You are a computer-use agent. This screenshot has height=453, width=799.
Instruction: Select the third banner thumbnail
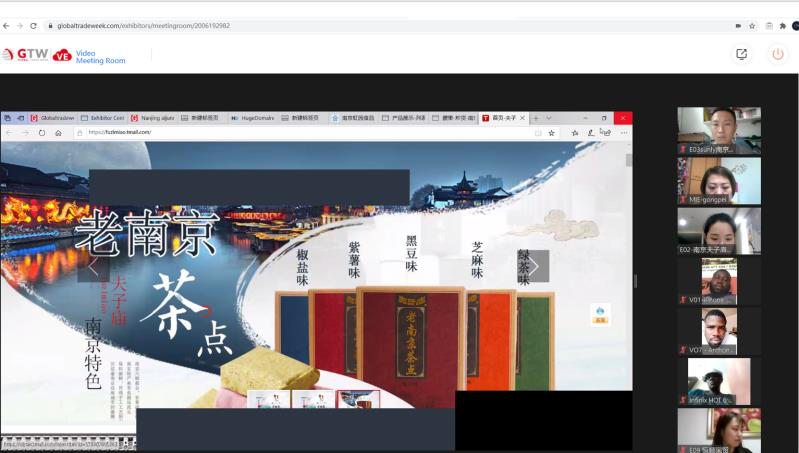358,400
